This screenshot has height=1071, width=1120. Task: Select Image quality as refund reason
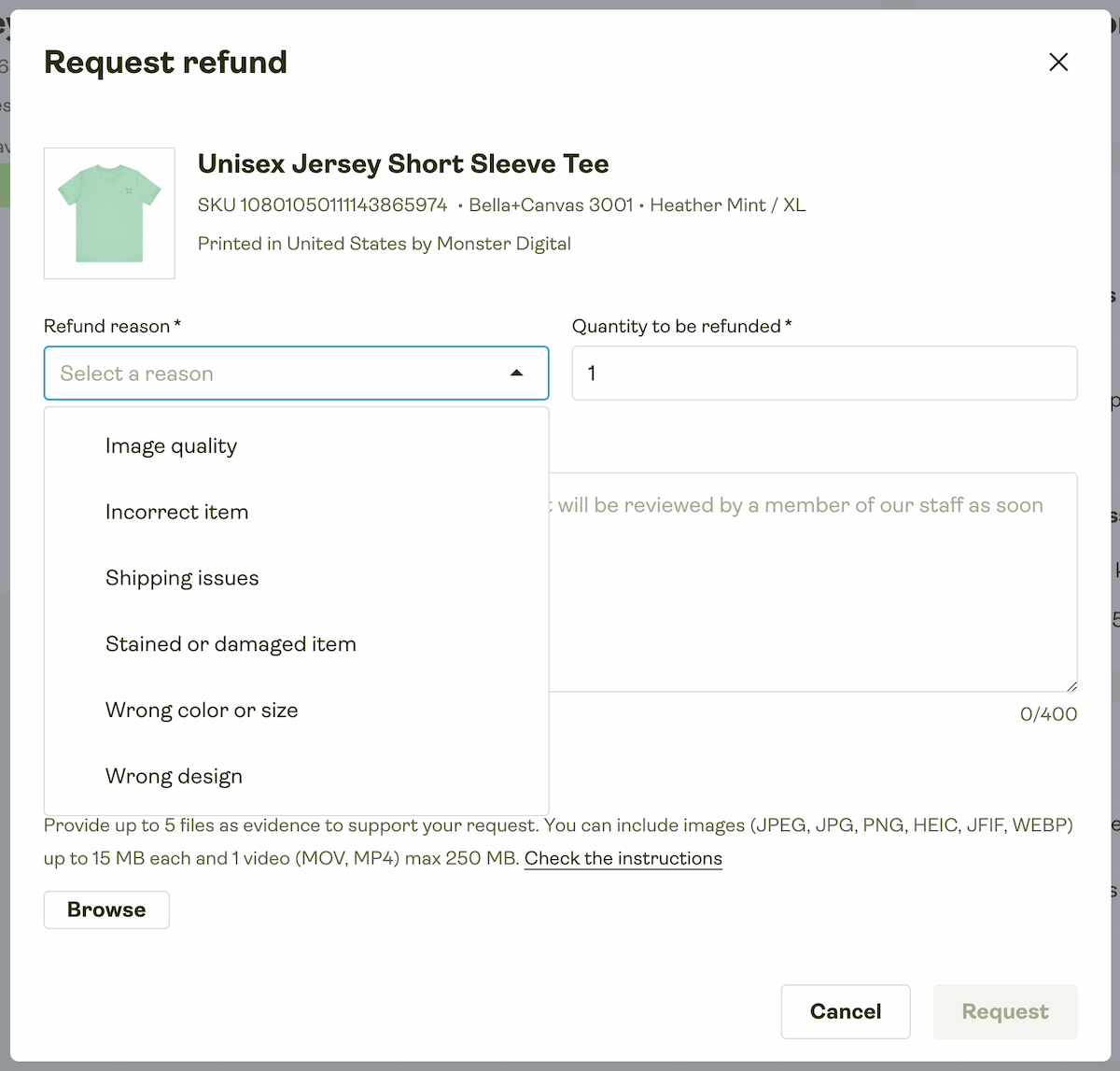[171, 445]
